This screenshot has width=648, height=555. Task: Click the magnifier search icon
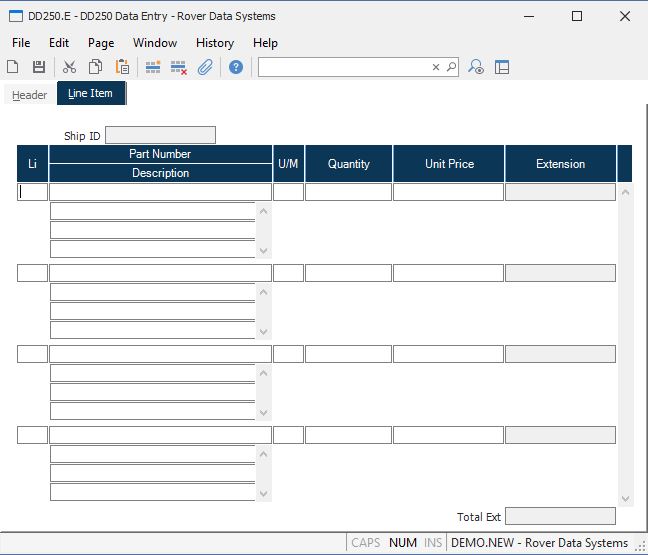[x=451, y=67]
